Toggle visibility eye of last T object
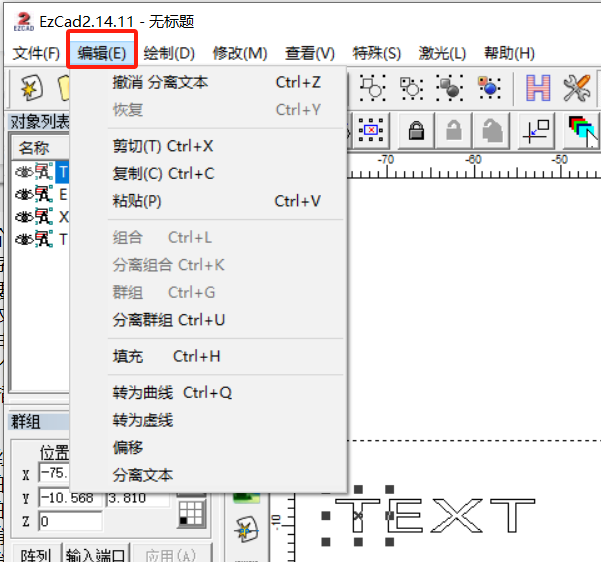Image resolution: width=601 pixels, height=562 pixels. click(x=23, y=240)
